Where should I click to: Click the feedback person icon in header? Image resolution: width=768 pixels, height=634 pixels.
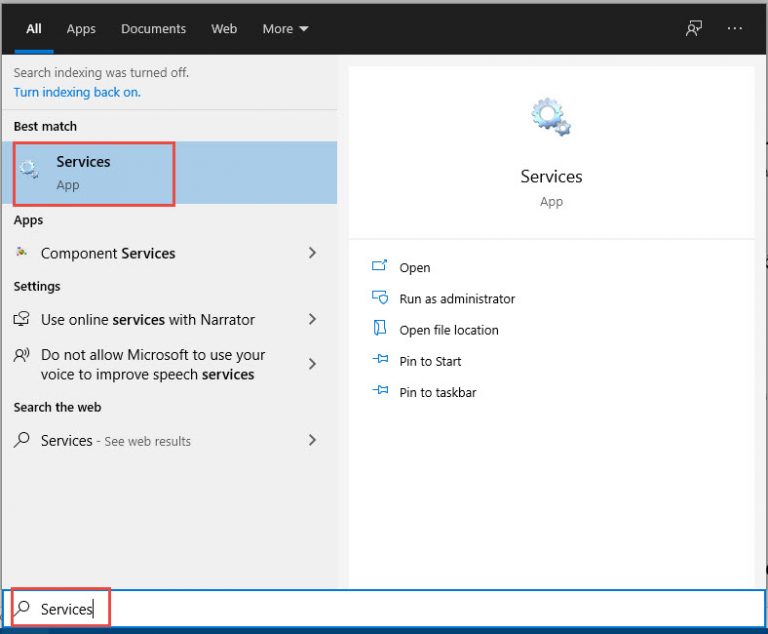coord(694,28)
